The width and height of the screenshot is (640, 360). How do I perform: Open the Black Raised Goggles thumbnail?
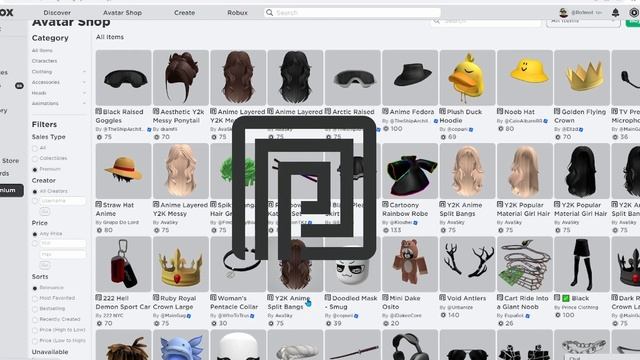[x=123, y=78]
